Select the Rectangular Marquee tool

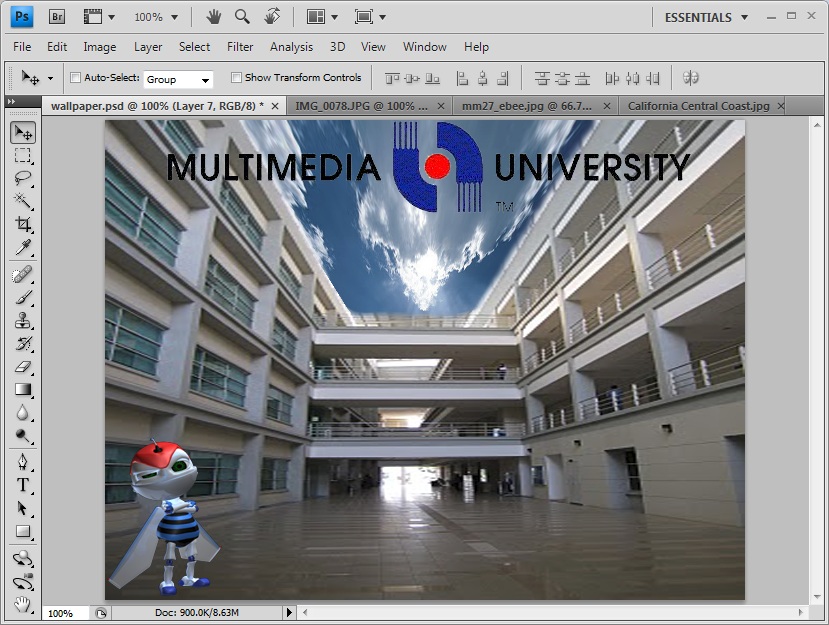(23, 155)
